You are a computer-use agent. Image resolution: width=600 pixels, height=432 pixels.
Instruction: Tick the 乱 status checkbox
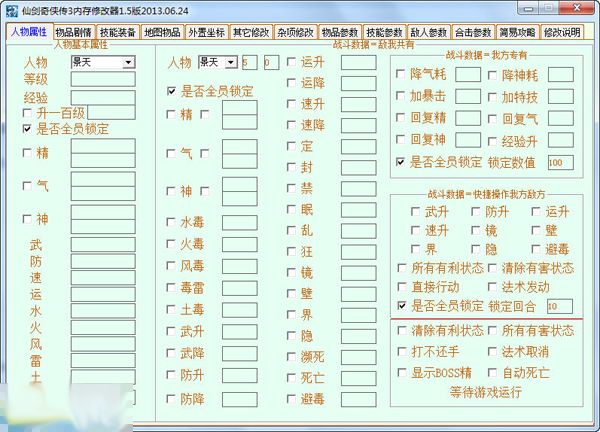(x=291, y=230)
